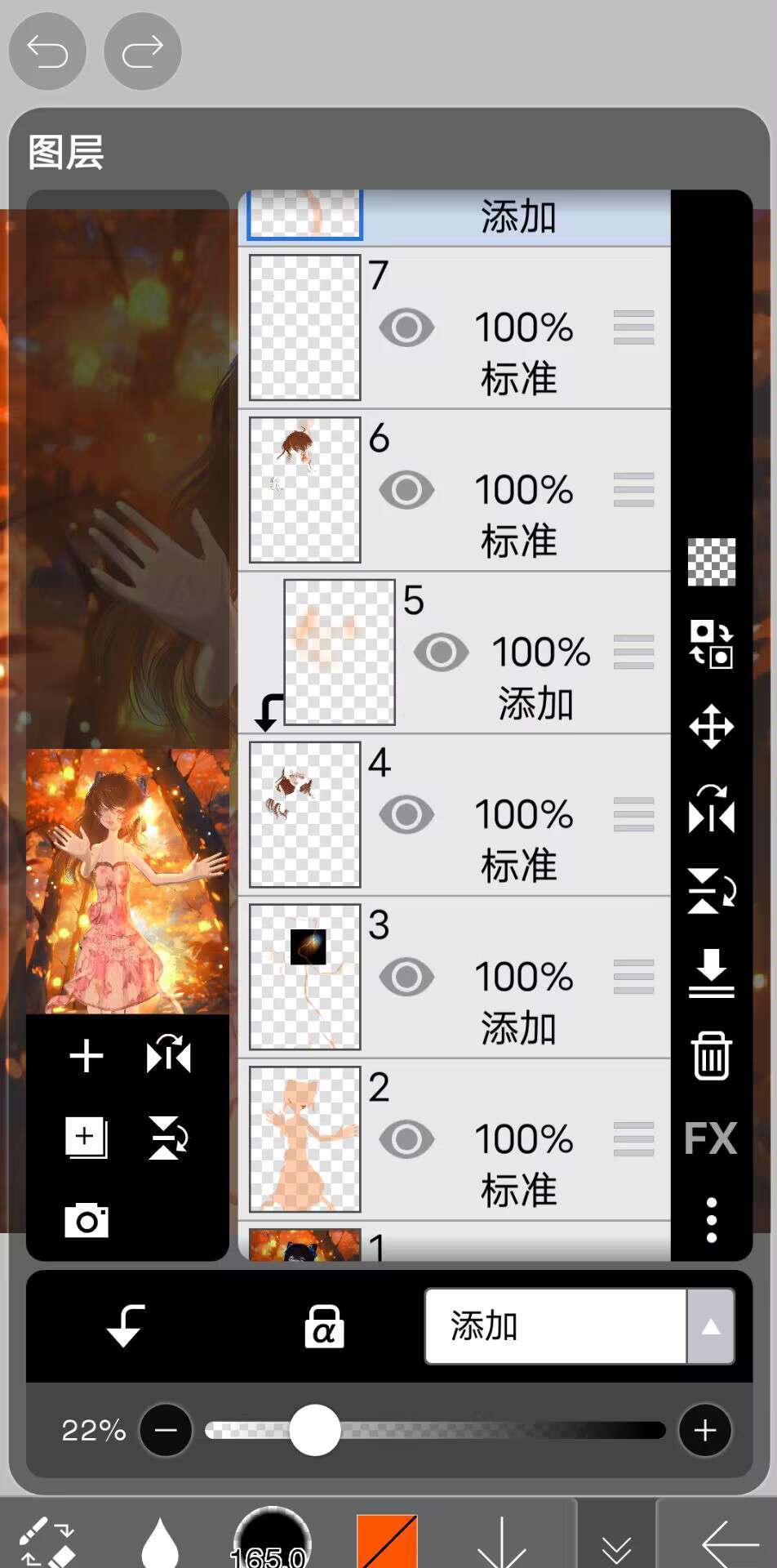Expand blend mode list arrow

click(711, 1326)
